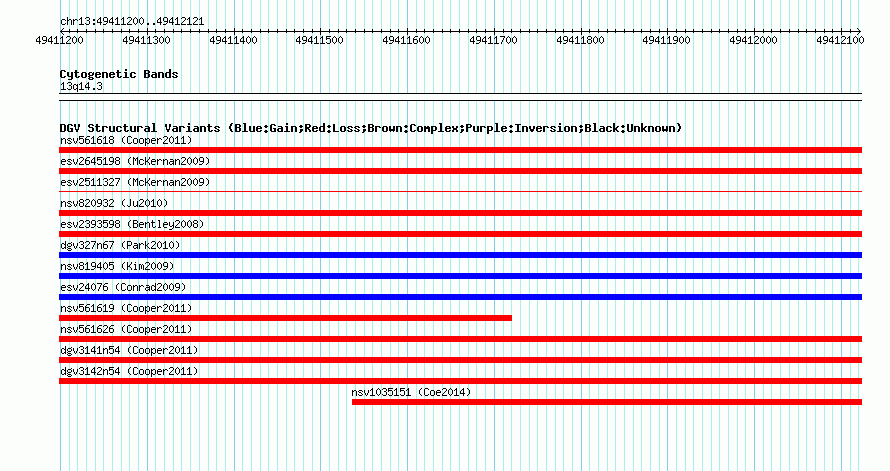The image size is (890, 471).
Task: Select the nsv820932 (Ju2010) label
Action: tap(114, 203)
